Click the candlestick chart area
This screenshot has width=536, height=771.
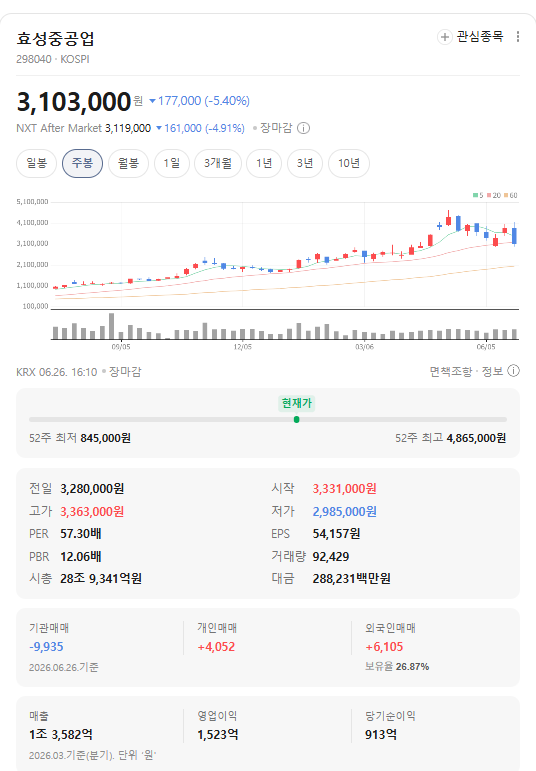285,255
